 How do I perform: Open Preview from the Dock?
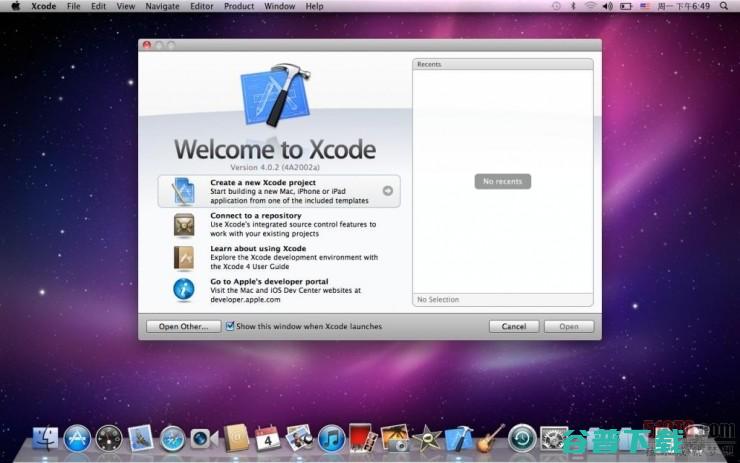299,438
